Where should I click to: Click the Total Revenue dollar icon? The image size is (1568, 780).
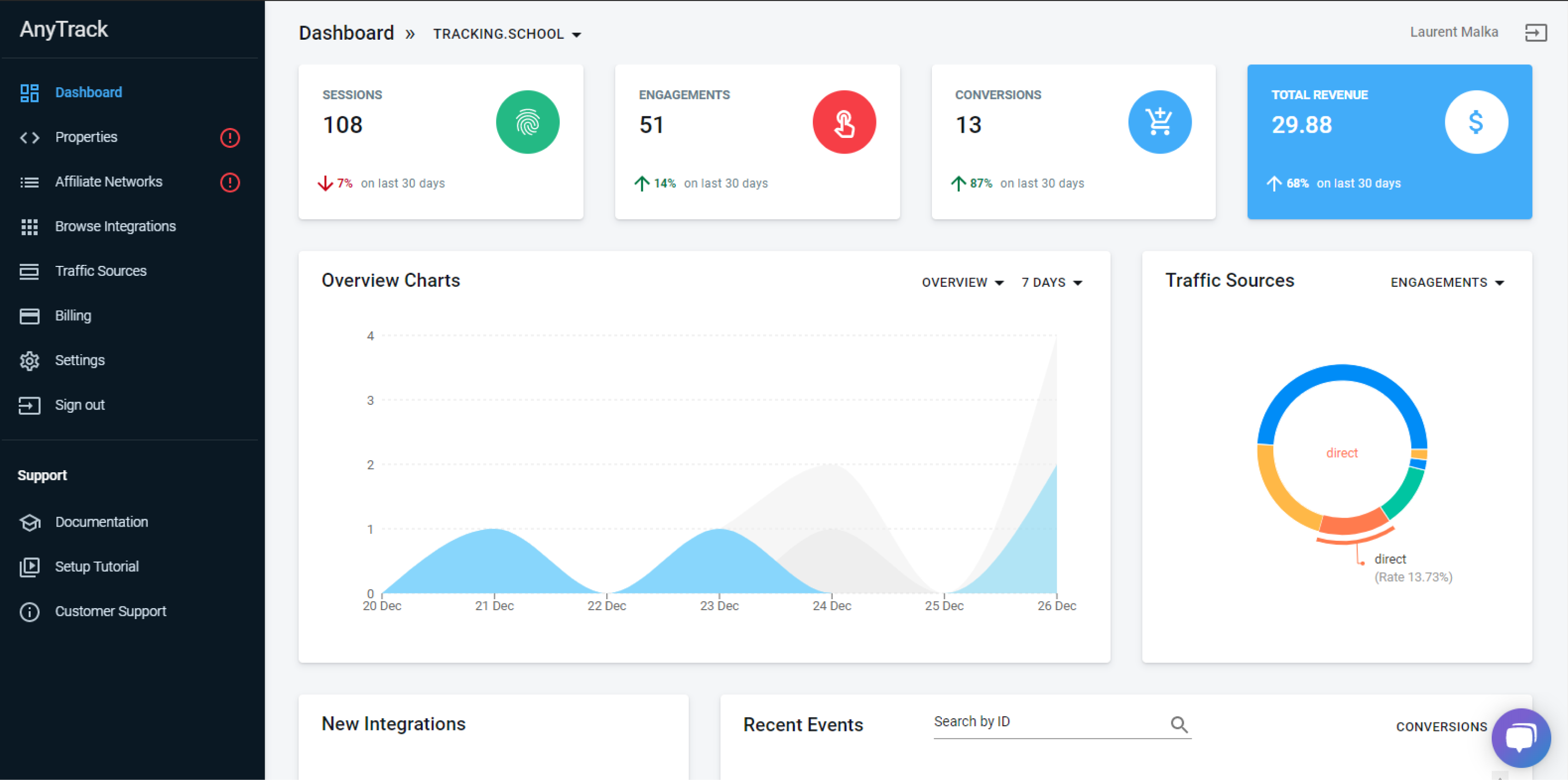click(1476, 122)
